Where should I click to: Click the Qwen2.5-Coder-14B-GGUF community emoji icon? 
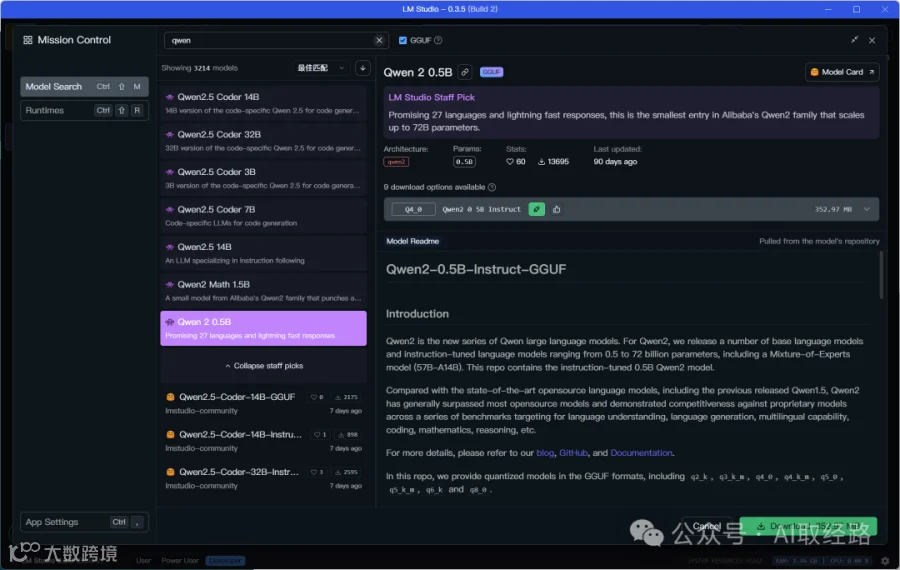tap(170, 397)
